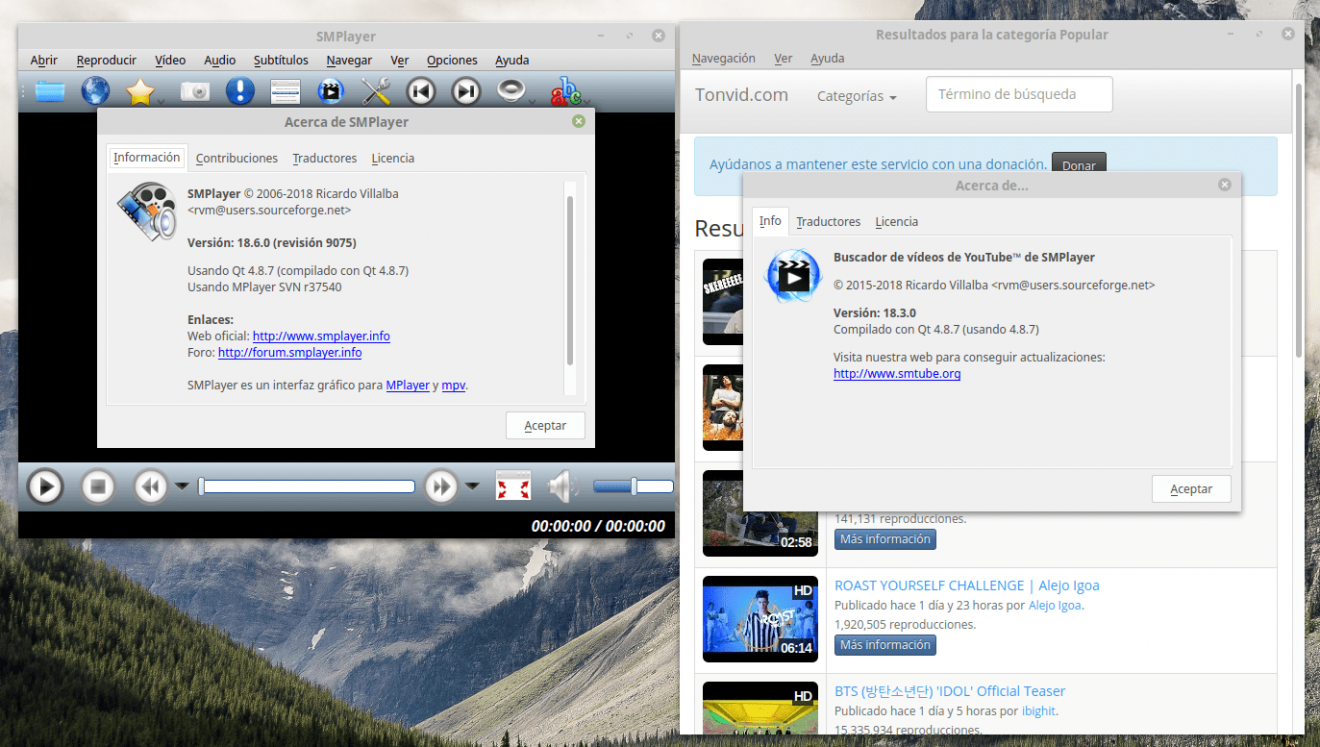
Task: Click the SMPlayer seek bar
Action: tap(307, 487)
